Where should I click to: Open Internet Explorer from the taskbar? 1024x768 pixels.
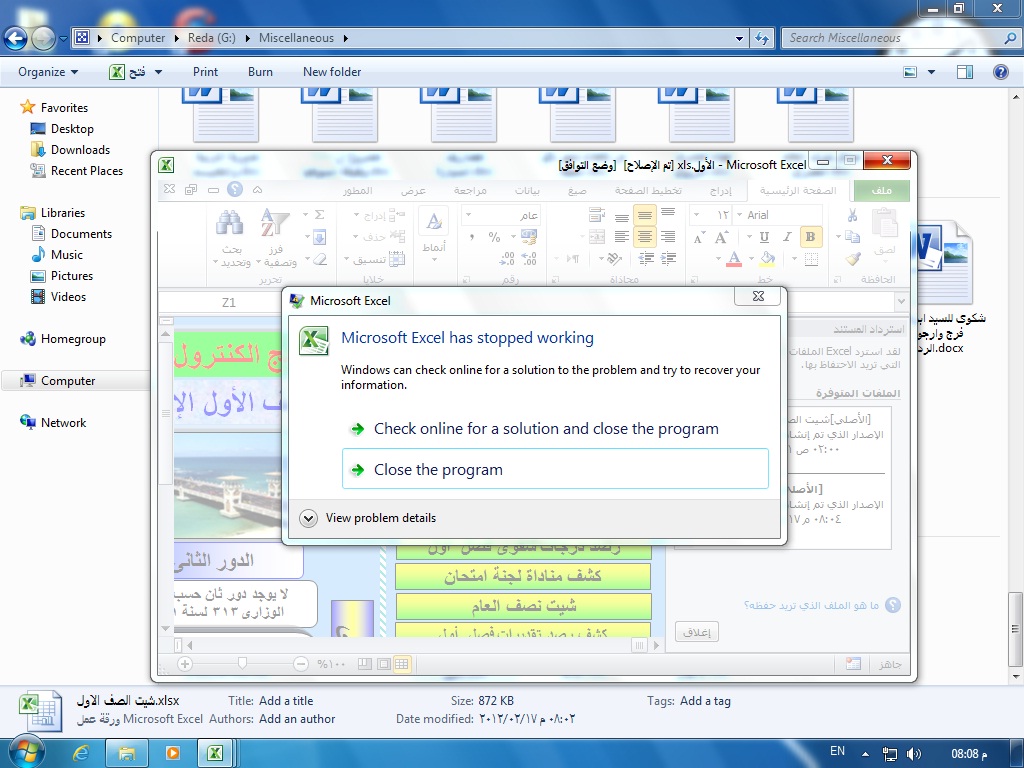click(81, 753)
